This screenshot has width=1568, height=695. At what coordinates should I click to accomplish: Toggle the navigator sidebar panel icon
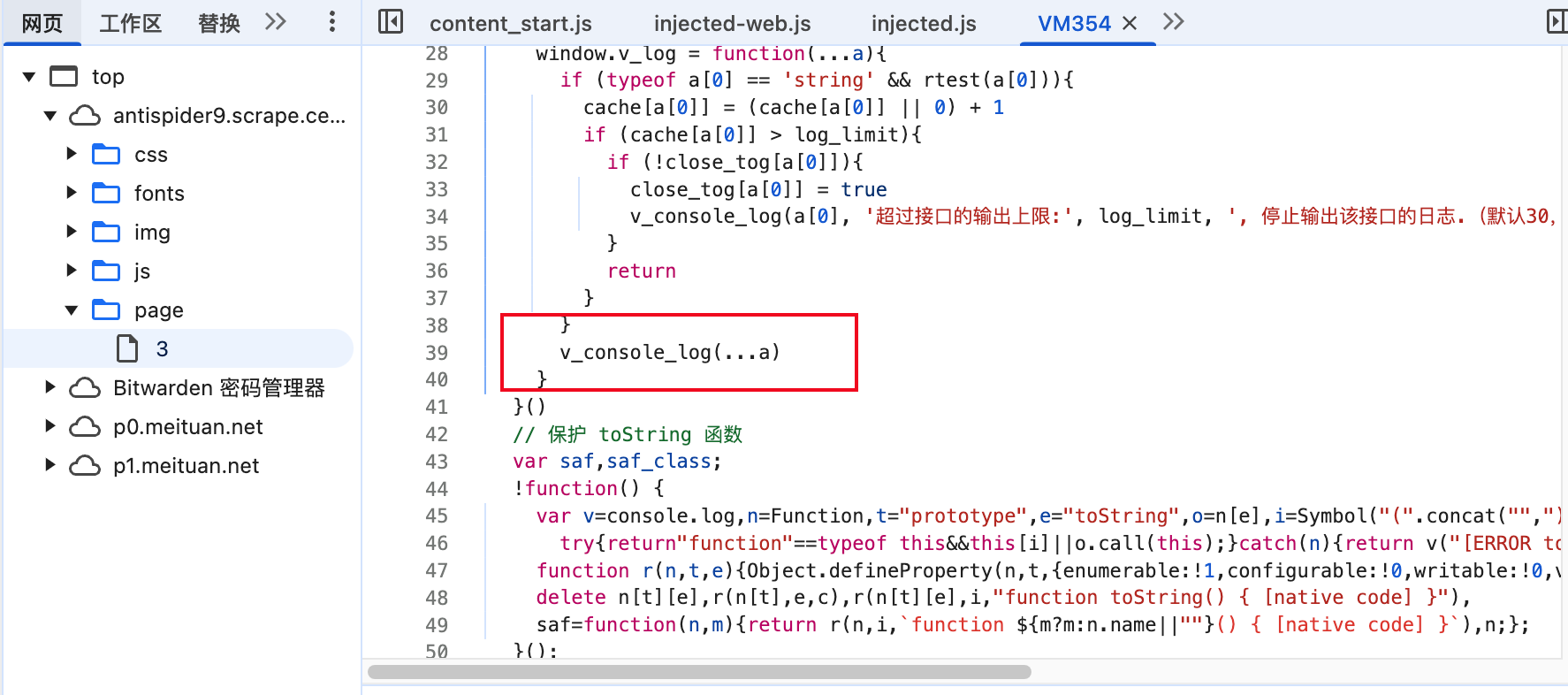point(390,22)
